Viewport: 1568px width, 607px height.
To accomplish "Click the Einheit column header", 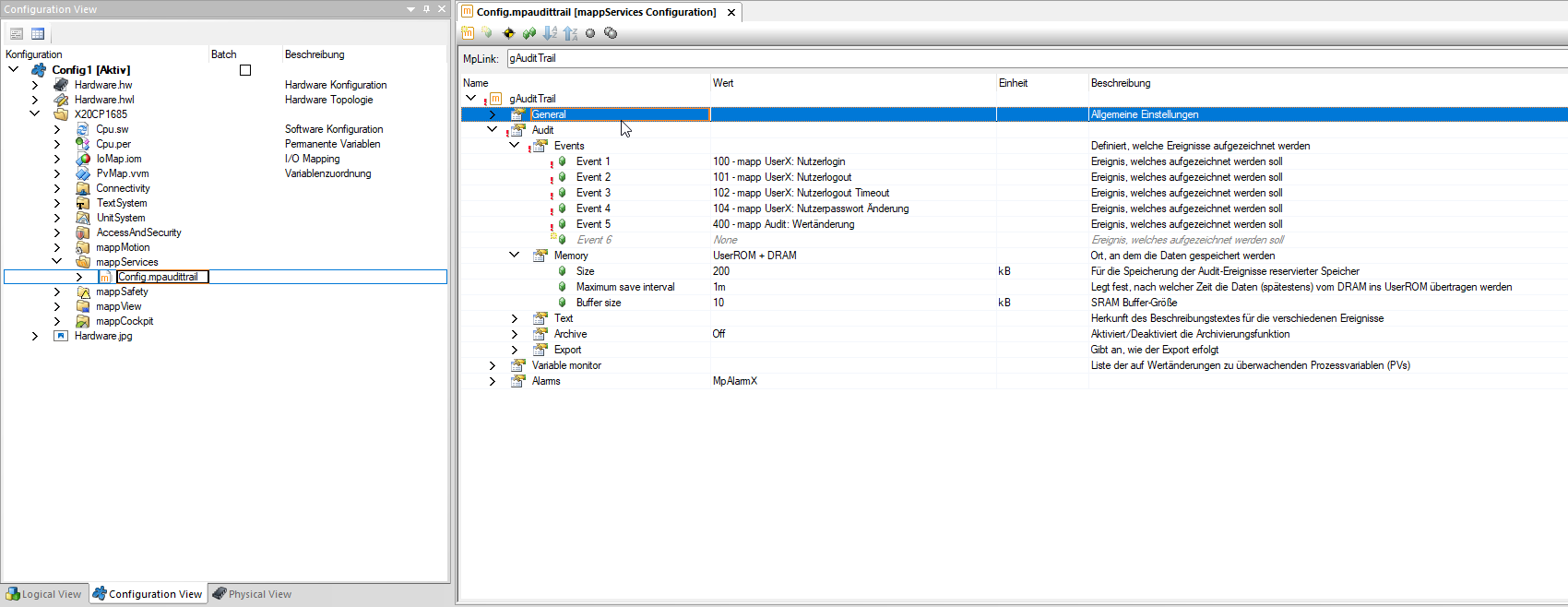I will point(1013,83).
